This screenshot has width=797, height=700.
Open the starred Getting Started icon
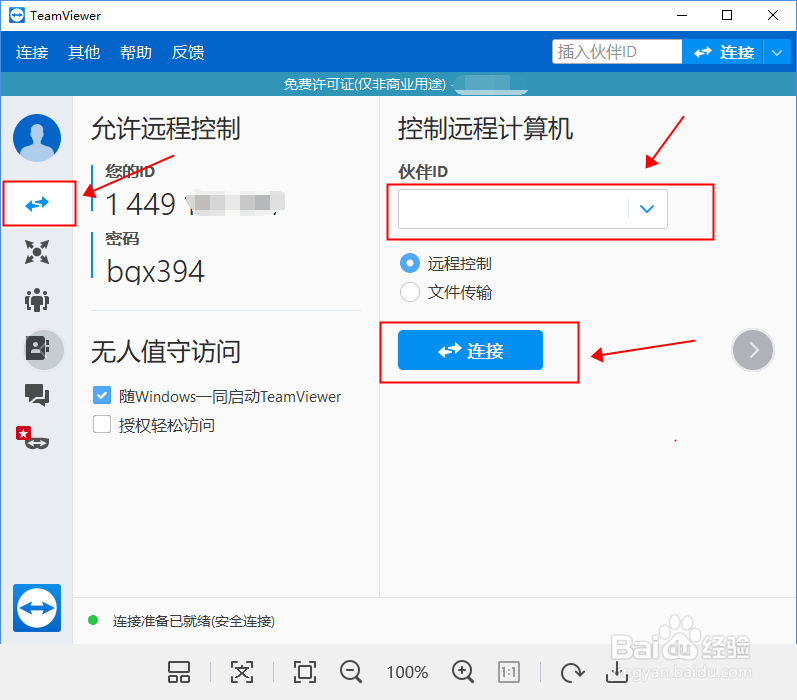click(33, 438)
